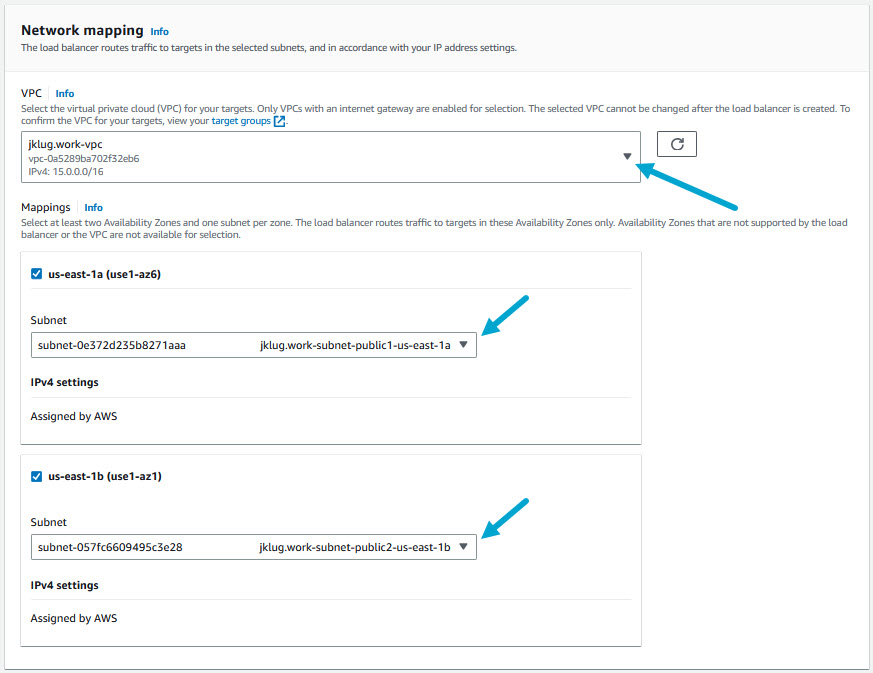873x673 pixels.
Task: Follow the target groups hyperlink
Action: click(x=241, y=121)
